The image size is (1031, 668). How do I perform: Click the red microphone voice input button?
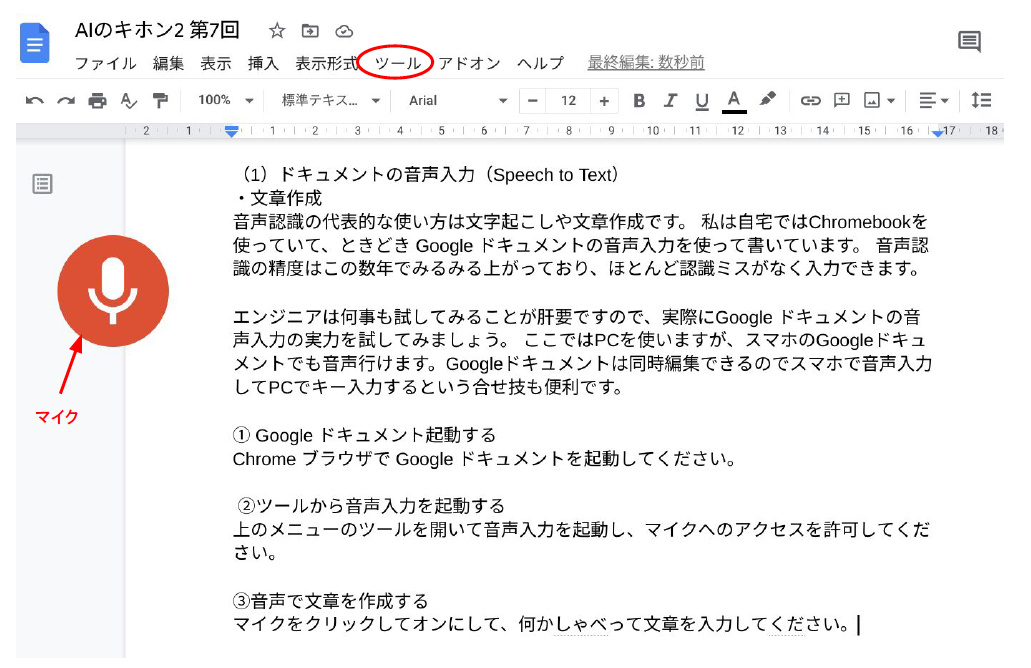tap(113, 291)
